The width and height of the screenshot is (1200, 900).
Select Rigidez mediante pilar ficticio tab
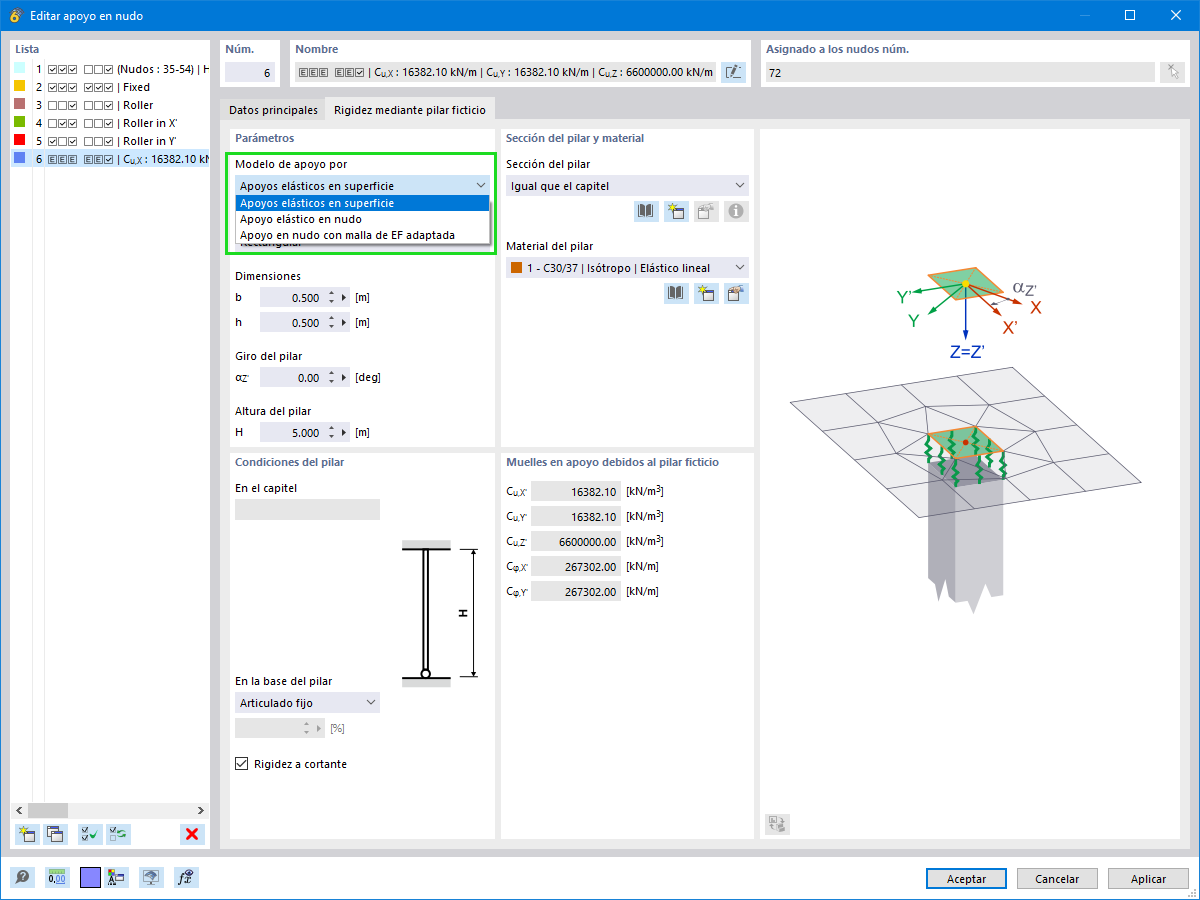[x=410, y=110]
